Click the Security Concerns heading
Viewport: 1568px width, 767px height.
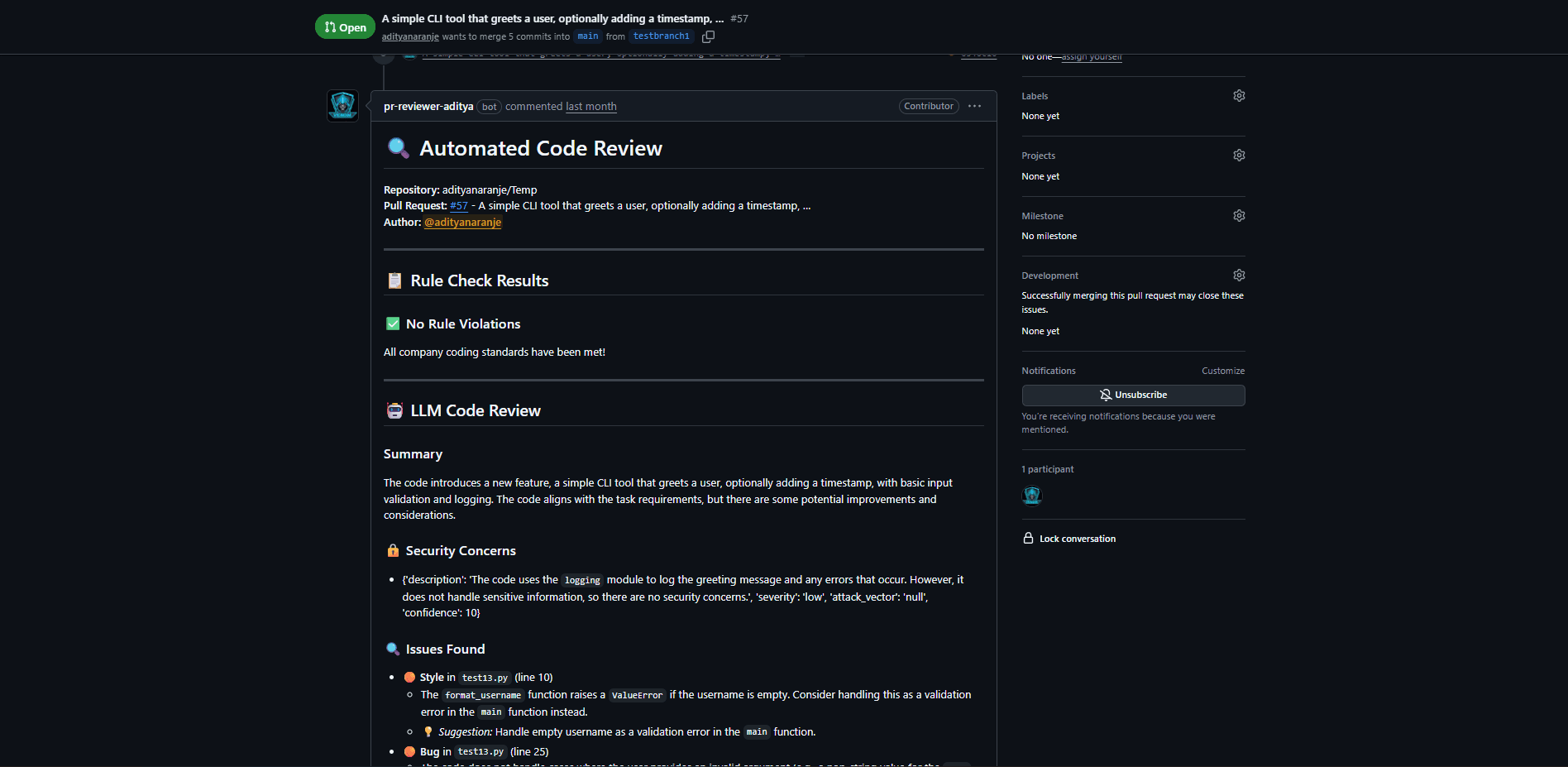click(461, 551)
